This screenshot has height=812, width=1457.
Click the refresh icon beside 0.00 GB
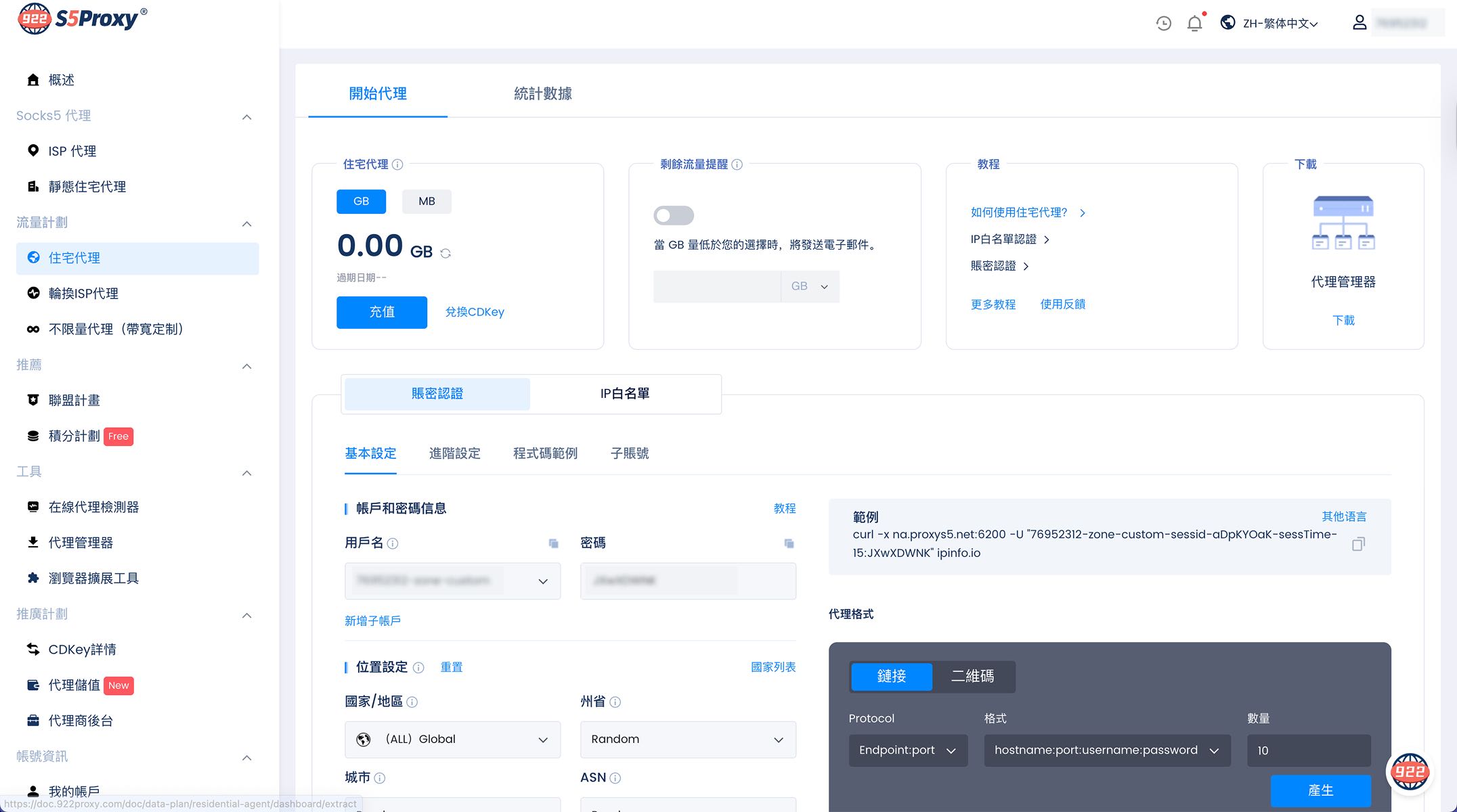tap(445, 253)
